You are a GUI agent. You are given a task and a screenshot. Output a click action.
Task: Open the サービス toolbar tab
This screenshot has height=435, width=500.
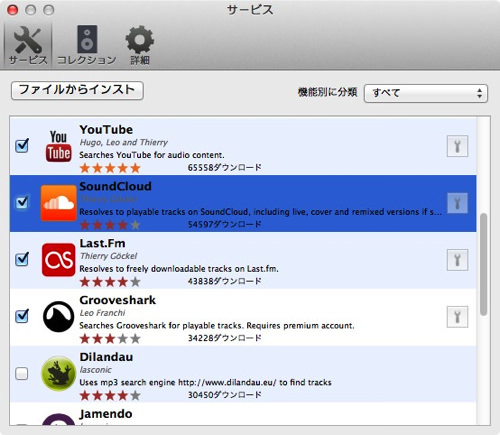(x=28, y=45)
